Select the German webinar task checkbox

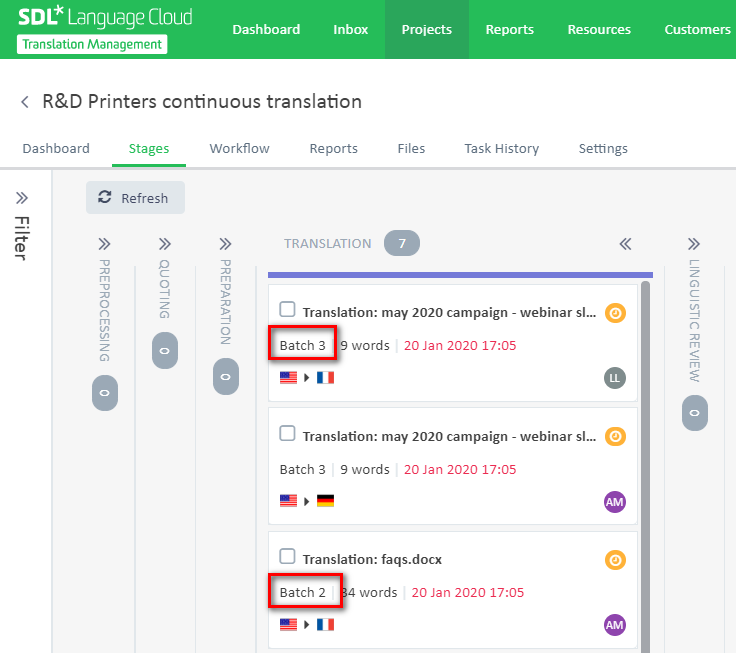click(287, 433)
